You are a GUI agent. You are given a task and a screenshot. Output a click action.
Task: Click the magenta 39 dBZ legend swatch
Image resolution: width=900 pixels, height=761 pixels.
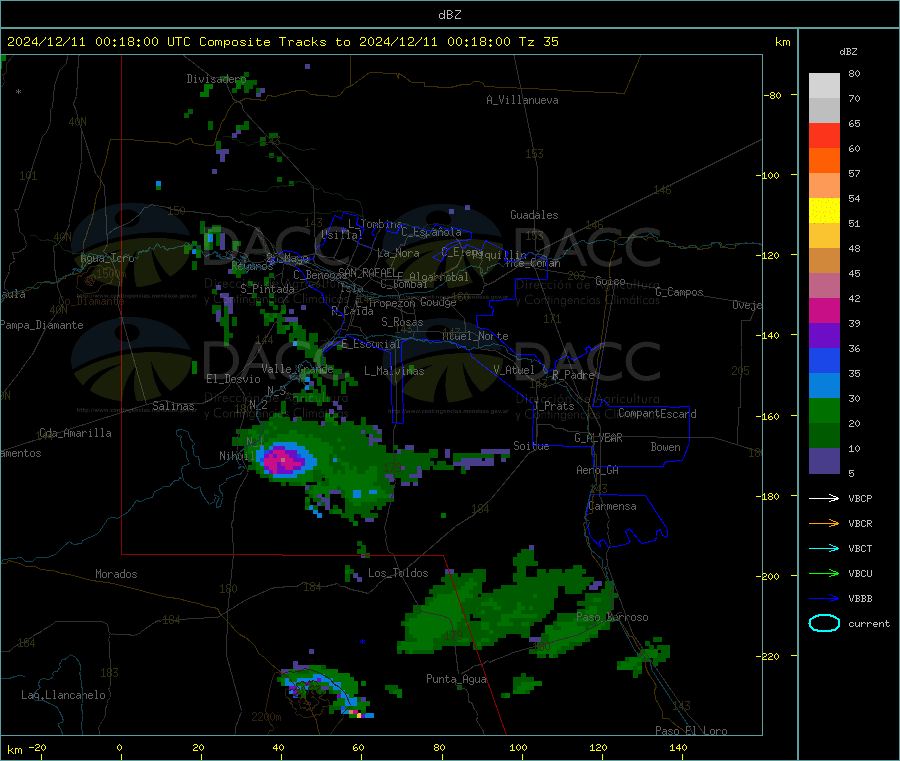824,310
